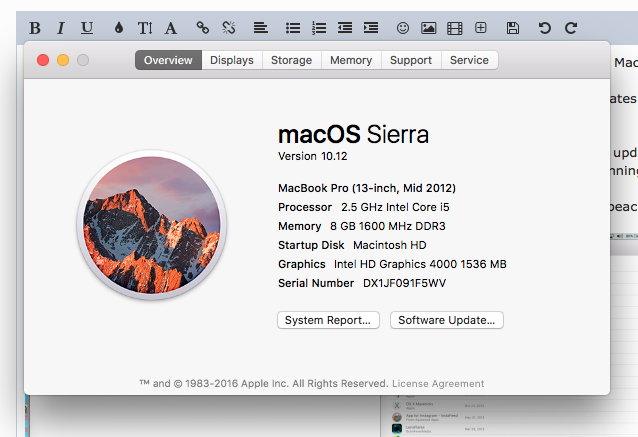Toggle italic formatting in editor toolbar
Image resolution: width=638 pixels, height=437 pixels.
[61, 28]
